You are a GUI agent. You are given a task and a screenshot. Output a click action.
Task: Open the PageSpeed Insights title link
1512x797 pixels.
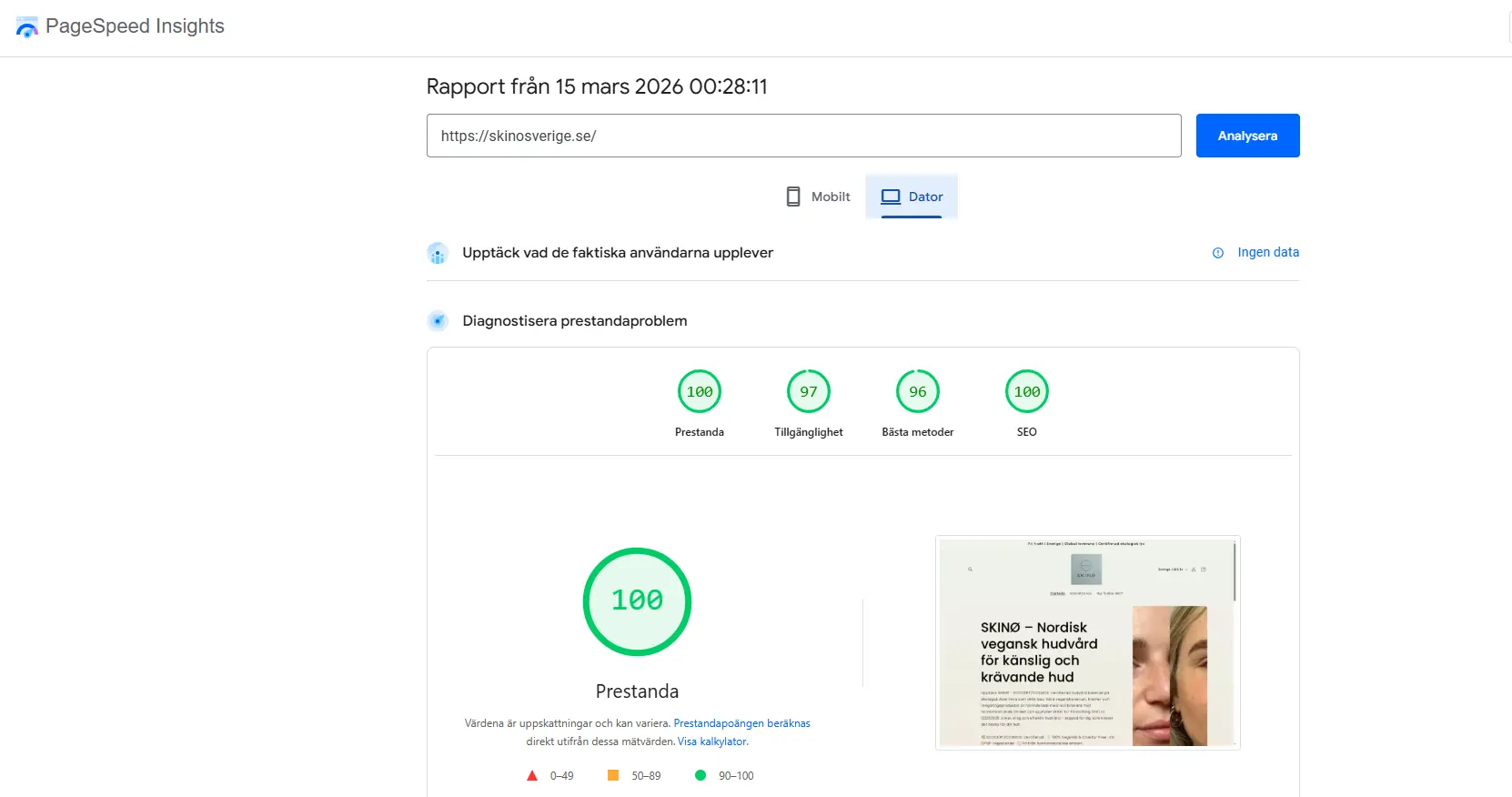click(135, 26)
